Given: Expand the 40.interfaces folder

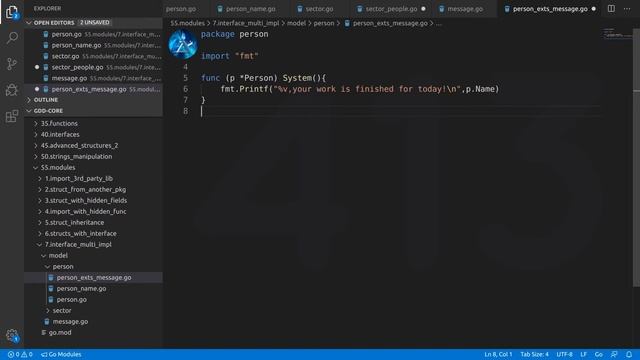Looking at the screenshot, I should pyautogui.click(x=93, y=134).
